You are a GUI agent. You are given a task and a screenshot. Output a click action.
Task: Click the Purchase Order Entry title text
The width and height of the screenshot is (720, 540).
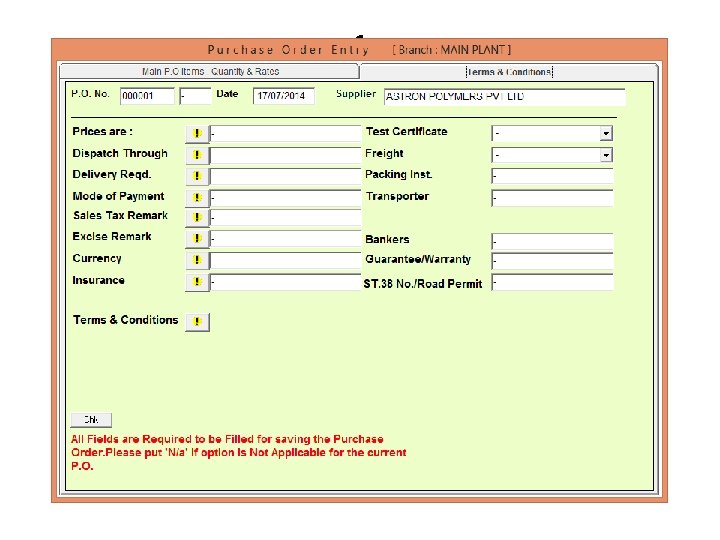click(x=288, y=50)
